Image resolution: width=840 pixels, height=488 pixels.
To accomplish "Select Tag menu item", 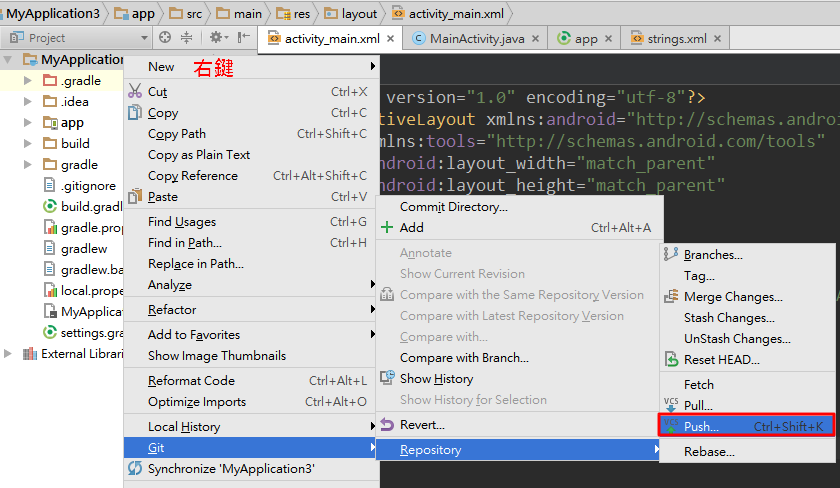I will [747, 275].
